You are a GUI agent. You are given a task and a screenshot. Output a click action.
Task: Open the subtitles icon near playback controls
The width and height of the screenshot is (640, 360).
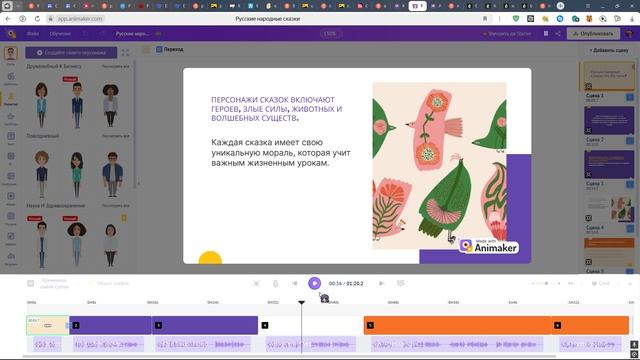(x=400, y=283)
